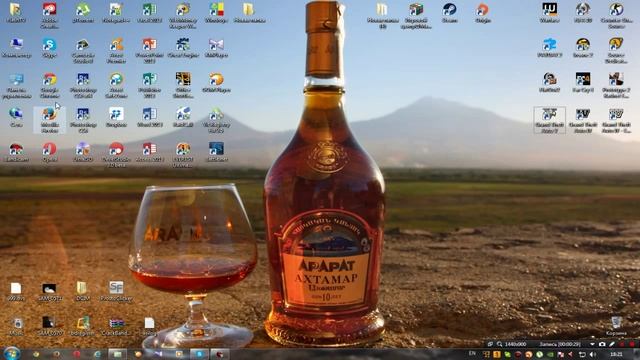640x360 pixels.
Task: Open the Dropbox desktop shortcut
Action: tap(116, 117)
